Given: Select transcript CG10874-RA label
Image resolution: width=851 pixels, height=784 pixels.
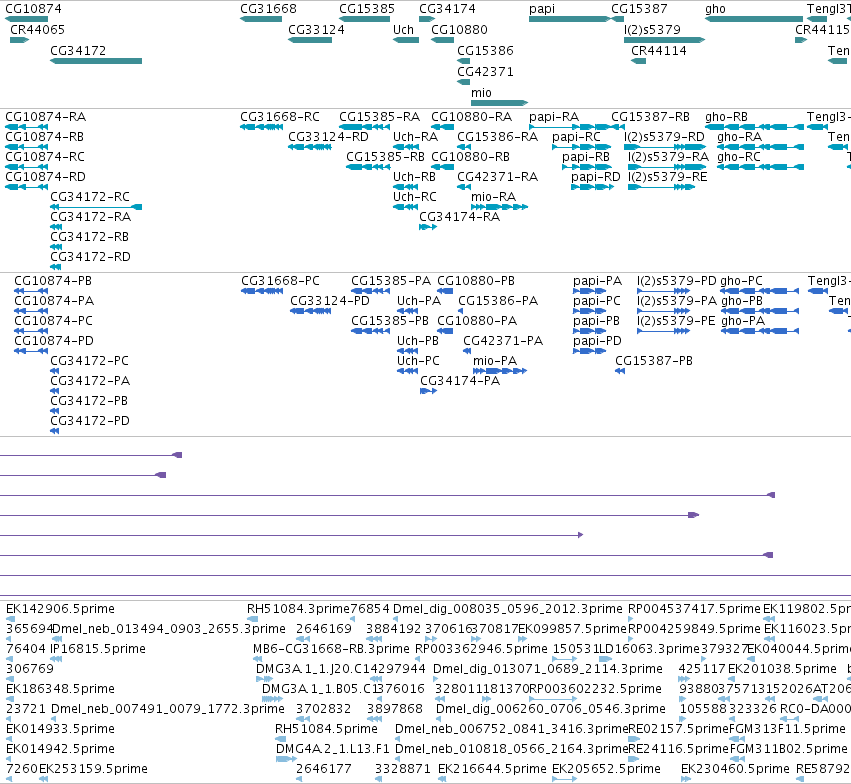Looking at the screenshot, I should click(x=46, y=117).
